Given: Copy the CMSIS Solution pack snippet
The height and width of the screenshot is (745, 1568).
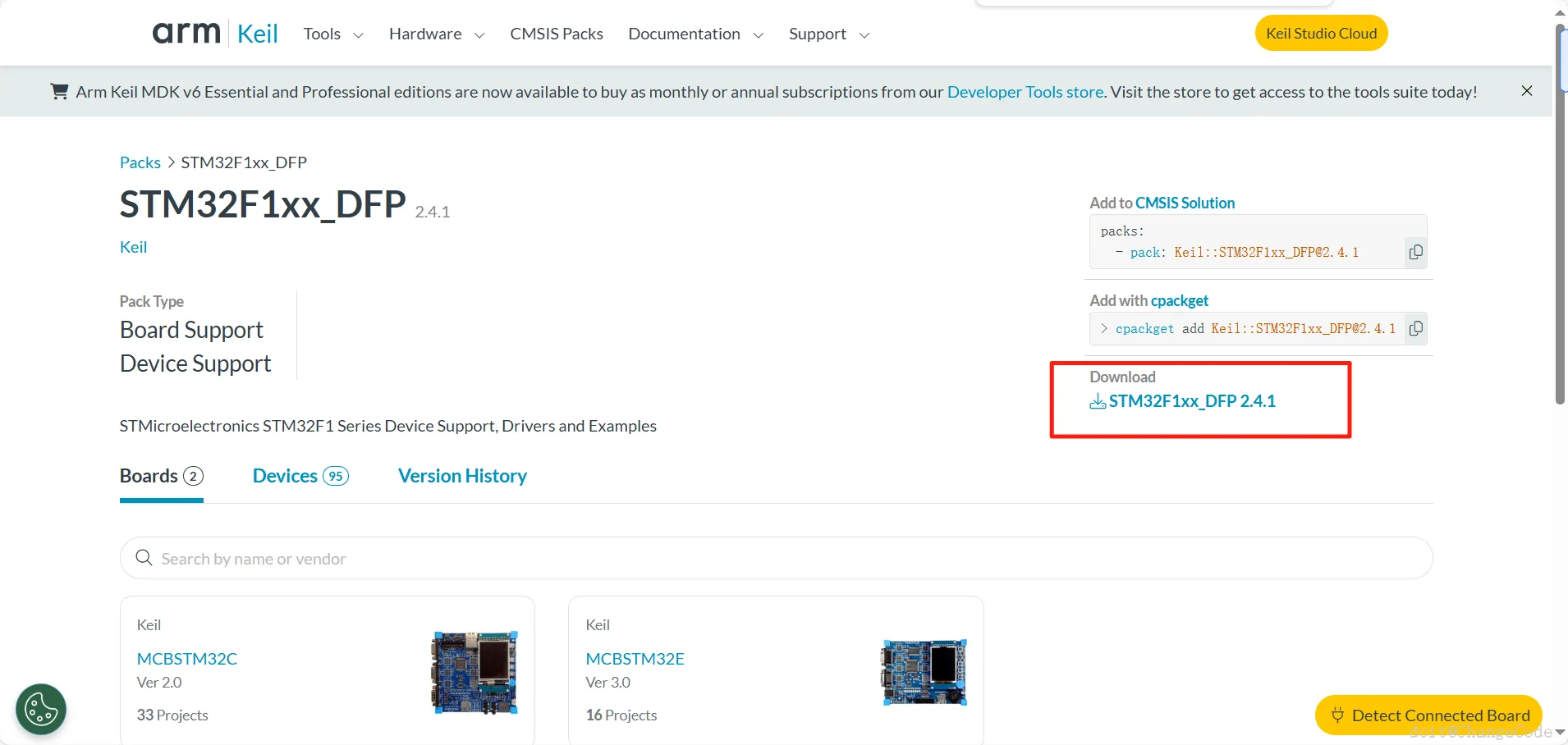Looking at the screenshot, I should pyautogui.click(x=1415, y=252).
